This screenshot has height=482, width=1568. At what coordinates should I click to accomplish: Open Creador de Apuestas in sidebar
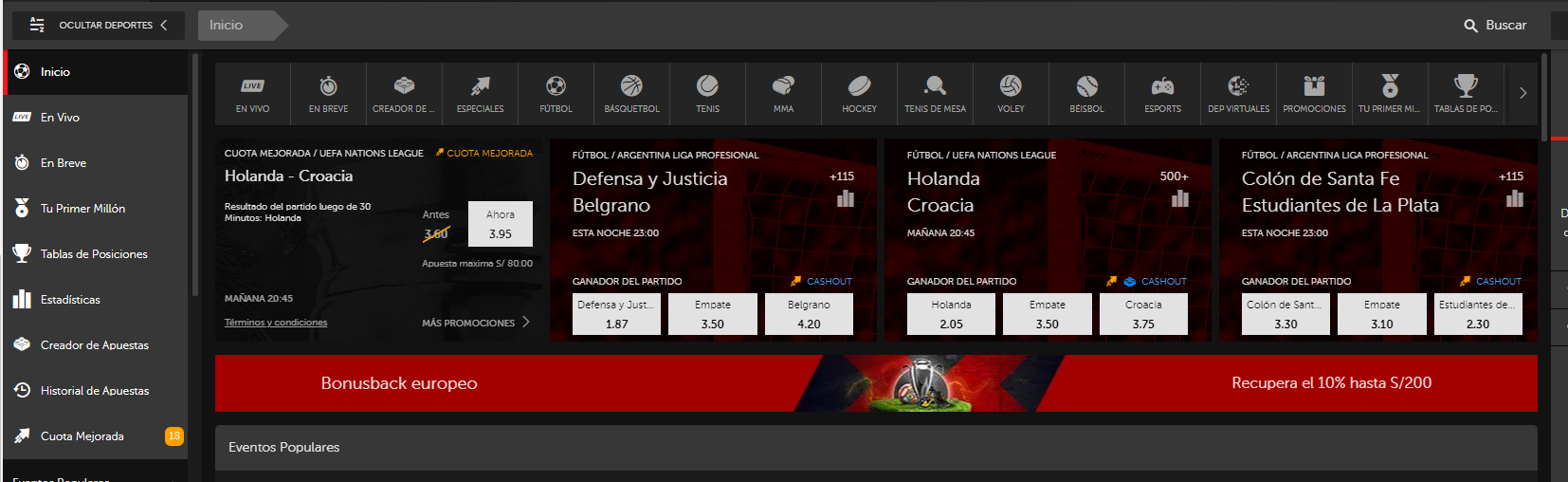[95, 345]
